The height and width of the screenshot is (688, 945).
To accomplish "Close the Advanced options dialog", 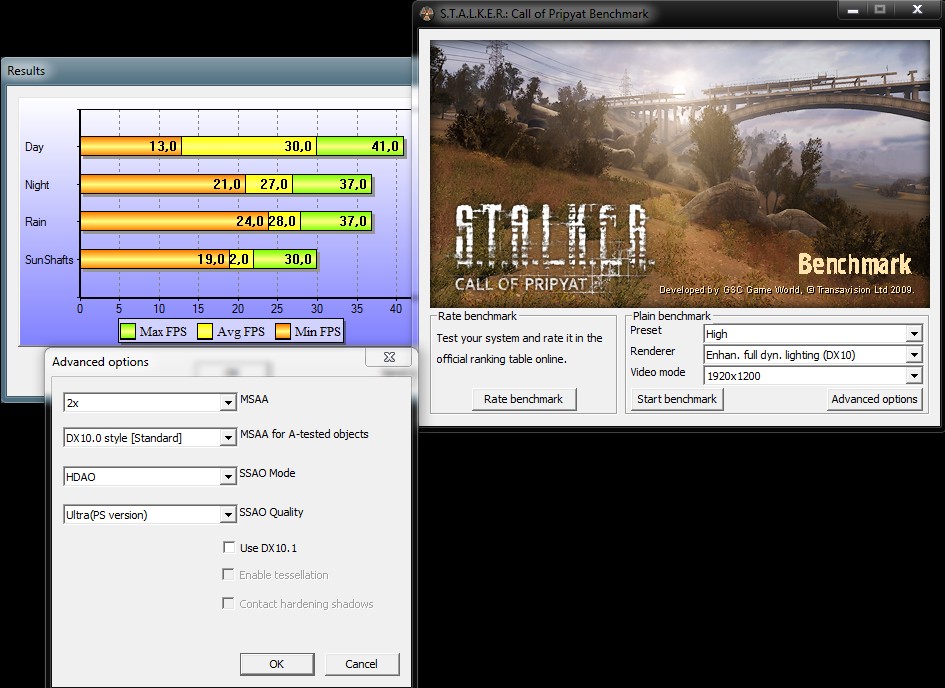I will pos(389,357).
